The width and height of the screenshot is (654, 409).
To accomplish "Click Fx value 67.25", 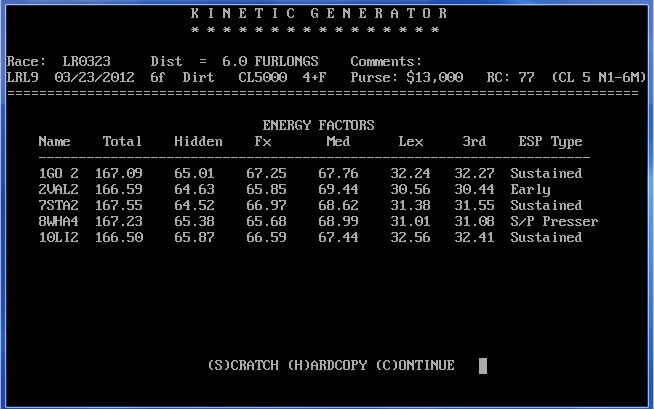I will [267, 173].
